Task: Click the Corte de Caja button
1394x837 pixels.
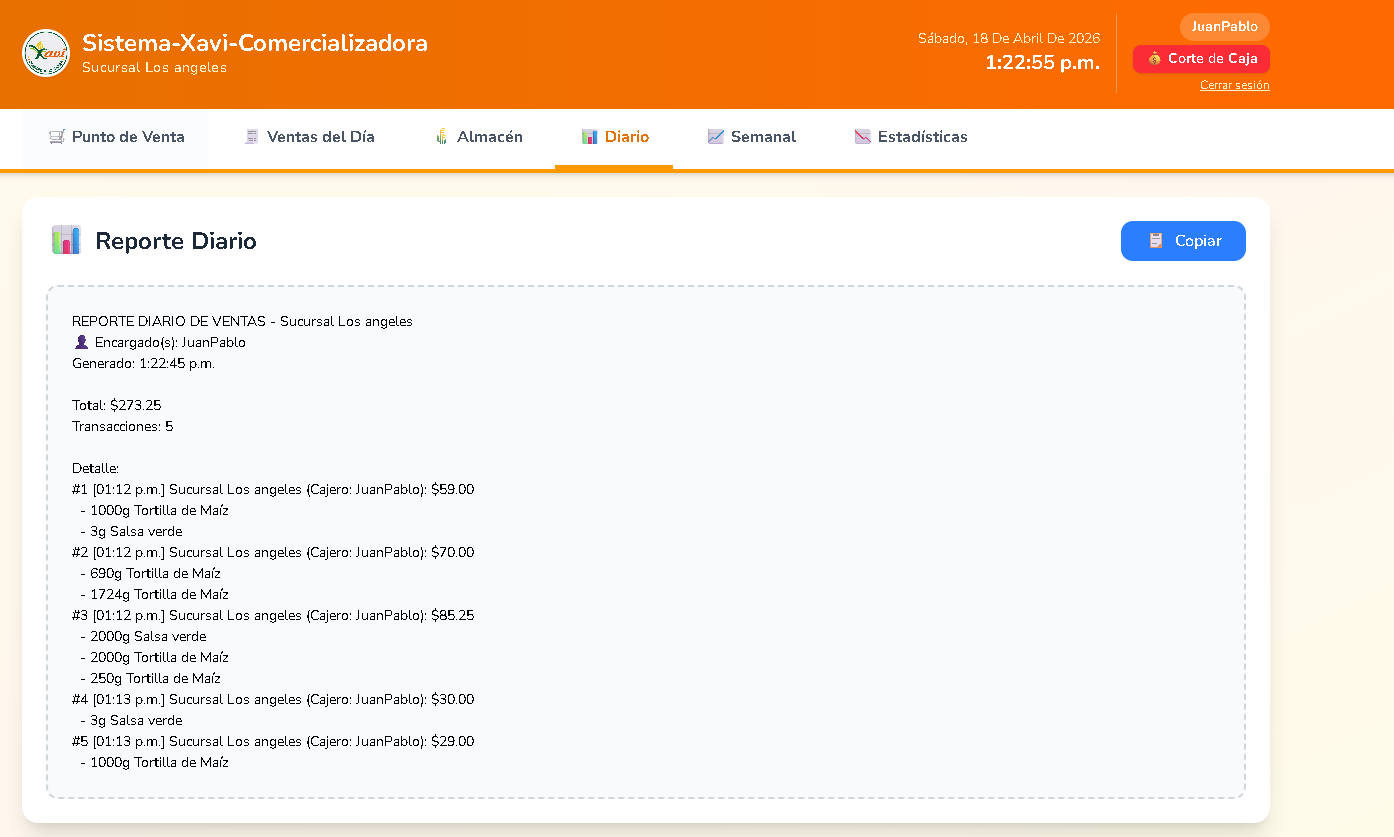Action: (x=1201, y=59)
